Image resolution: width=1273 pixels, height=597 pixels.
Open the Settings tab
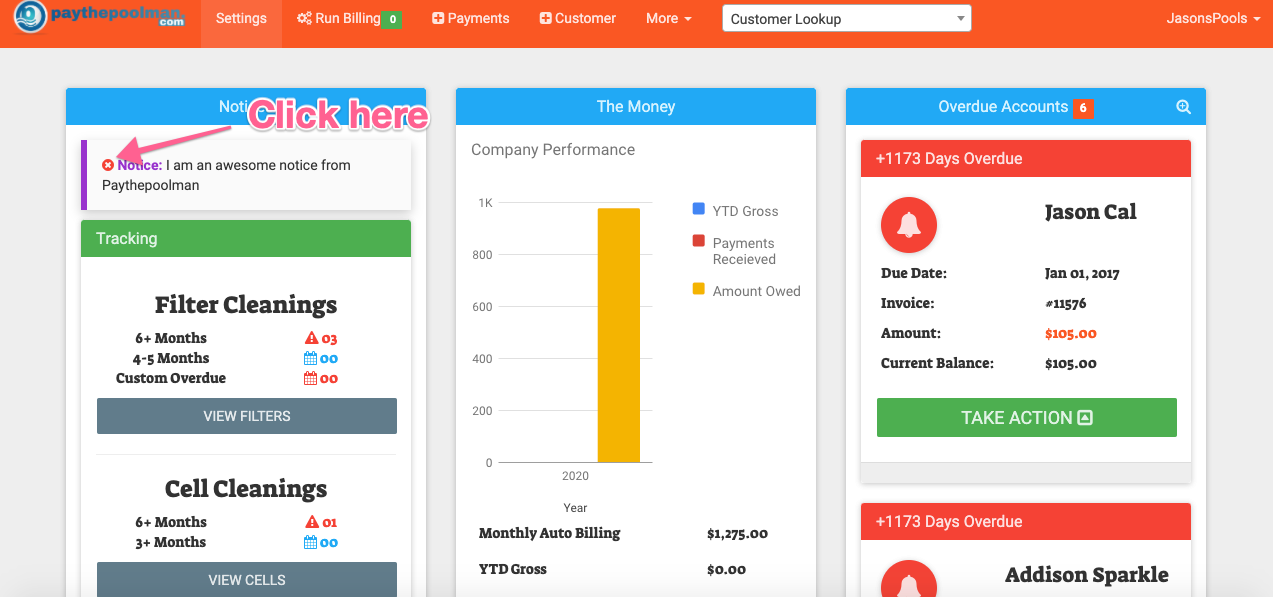click(241, 18)
